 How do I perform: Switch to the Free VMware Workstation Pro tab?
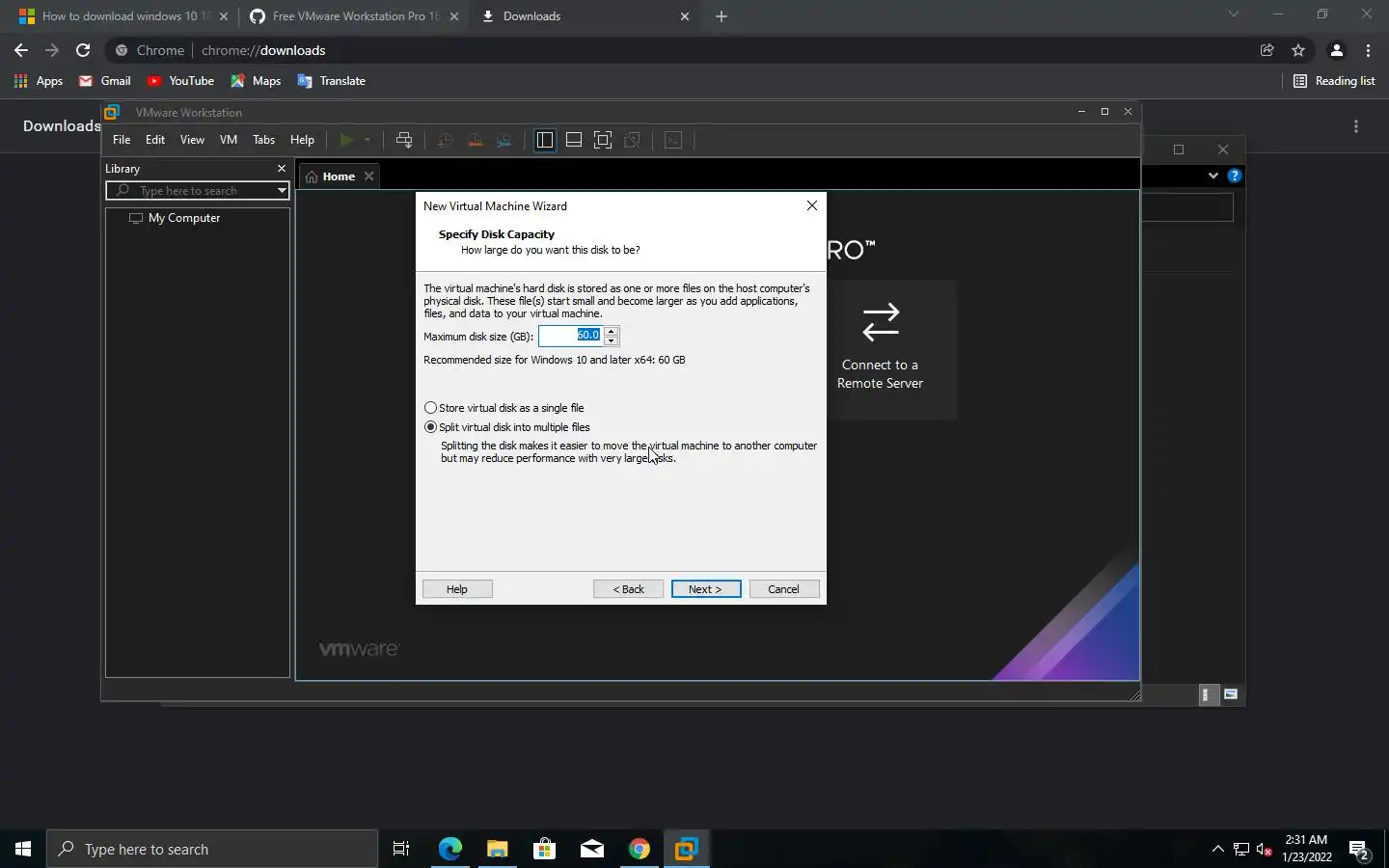[x=355, y=16]
